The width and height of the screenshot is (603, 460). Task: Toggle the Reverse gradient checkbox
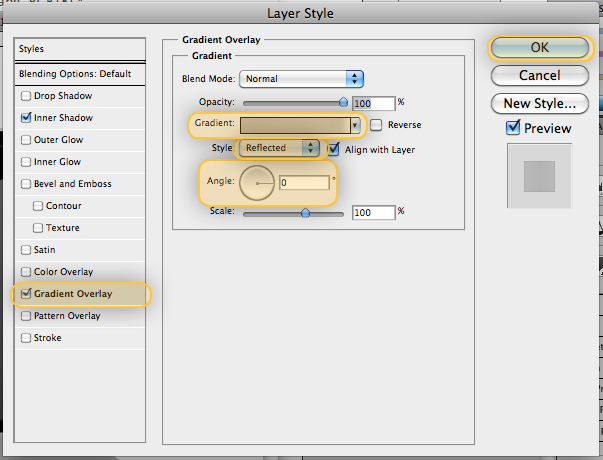(x=376, y=125)
